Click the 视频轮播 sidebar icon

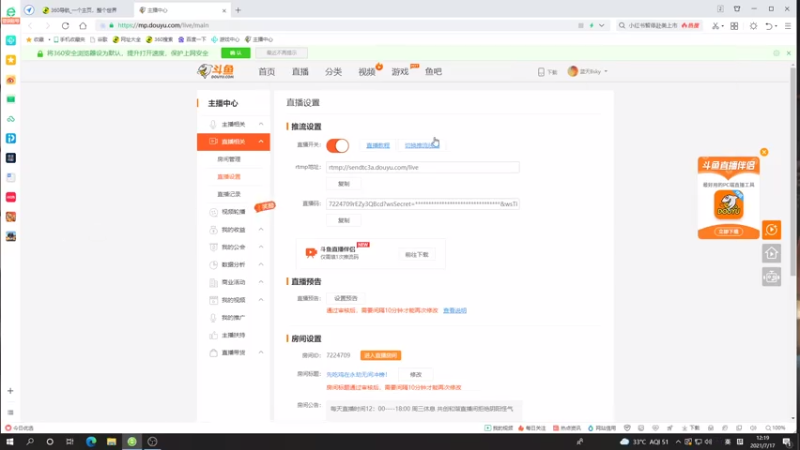[x=213, y=212]
